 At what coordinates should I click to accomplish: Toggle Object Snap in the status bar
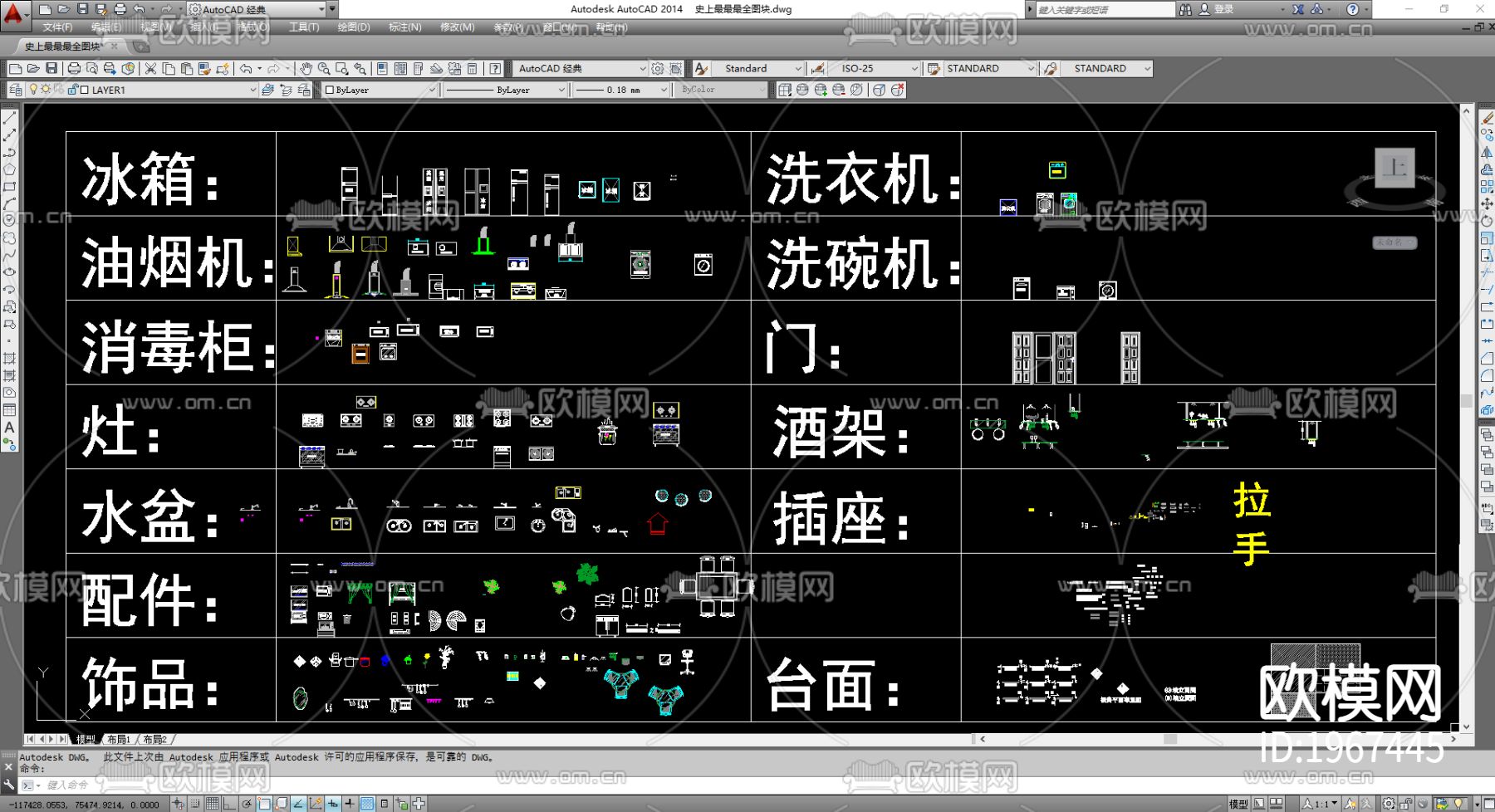pyautogui.click(x=264, y=804)
